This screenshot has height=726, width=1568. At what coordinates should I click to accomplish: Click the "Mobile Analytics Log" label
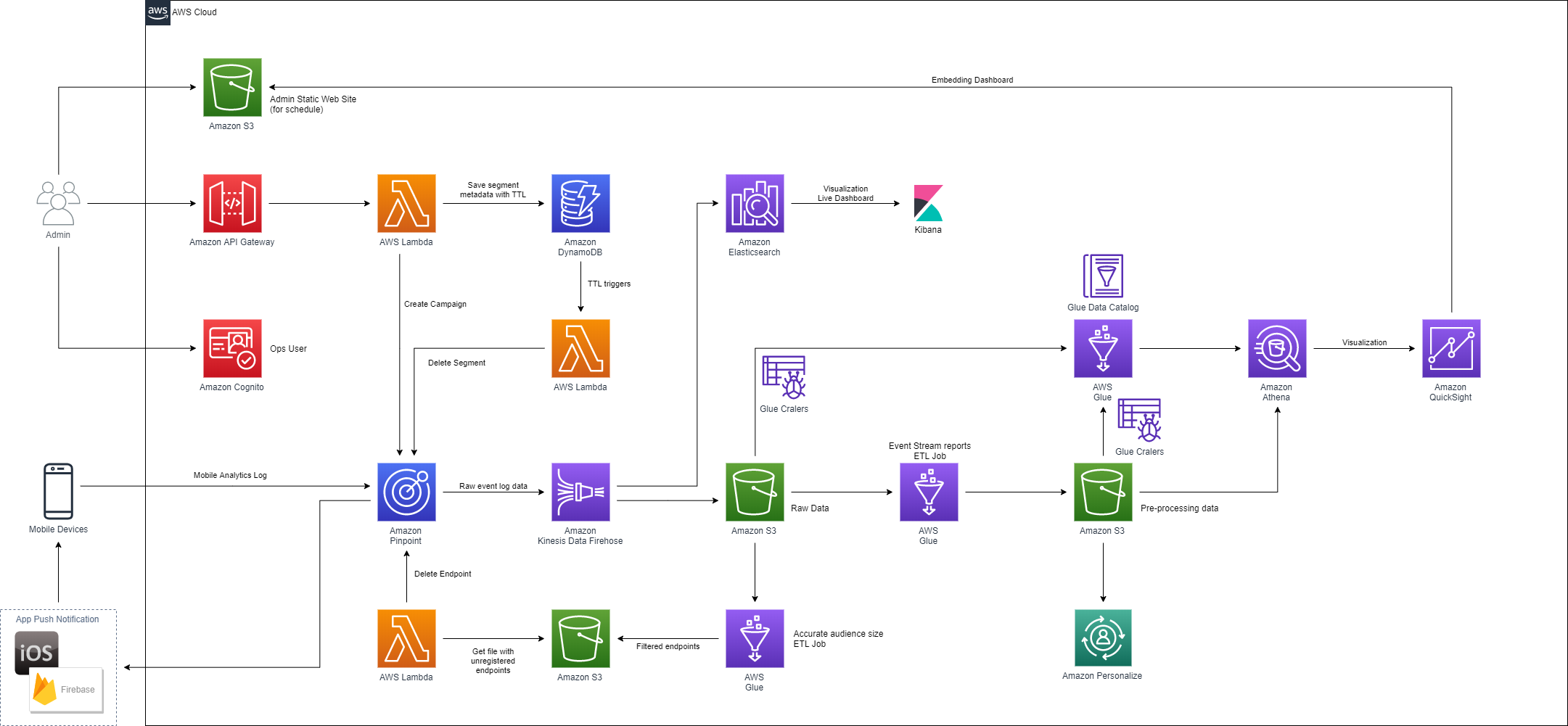(x=230, y=475)
